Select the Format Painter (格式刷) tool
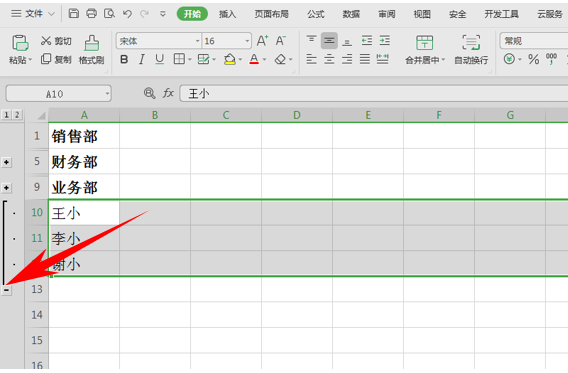 tap(92, 50)
